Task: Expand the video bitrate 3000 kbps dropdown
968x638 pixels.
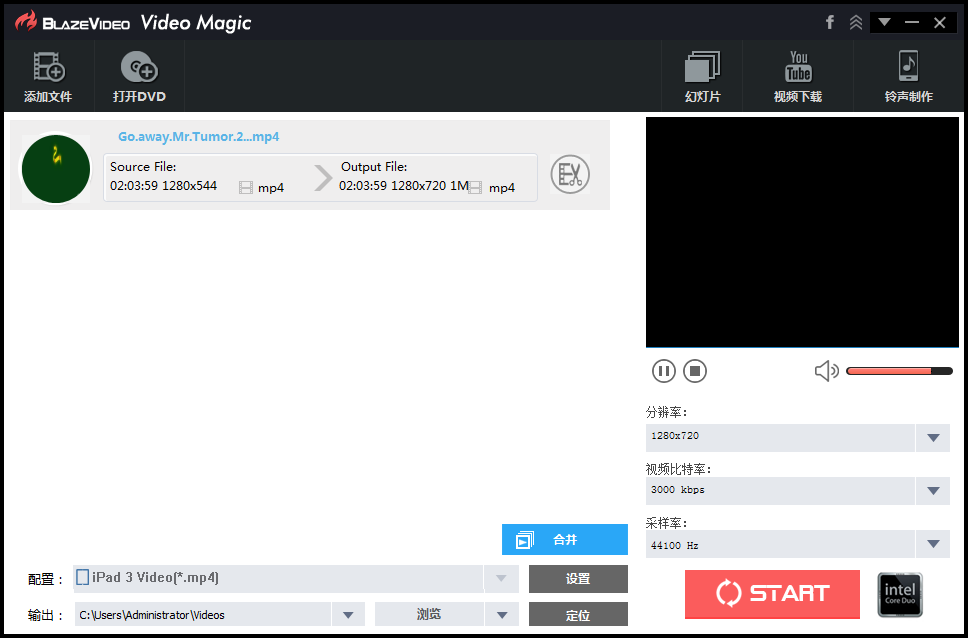Action: pyautogui.click(x=933, y=491)
